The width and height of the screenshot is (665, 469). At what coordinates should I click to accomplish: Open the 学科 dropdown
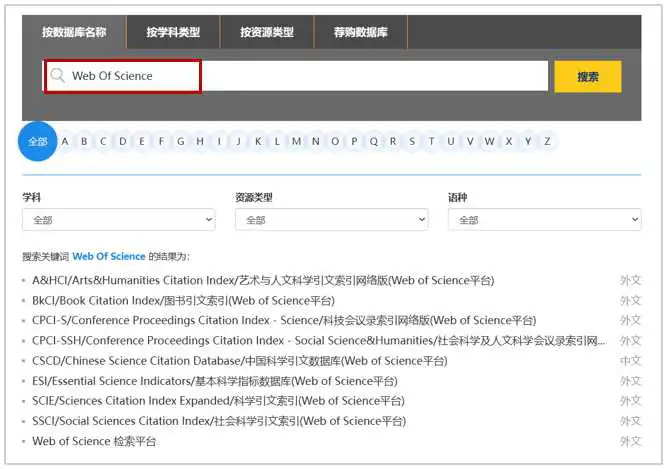pyautogui.click(x=119, y=220)
